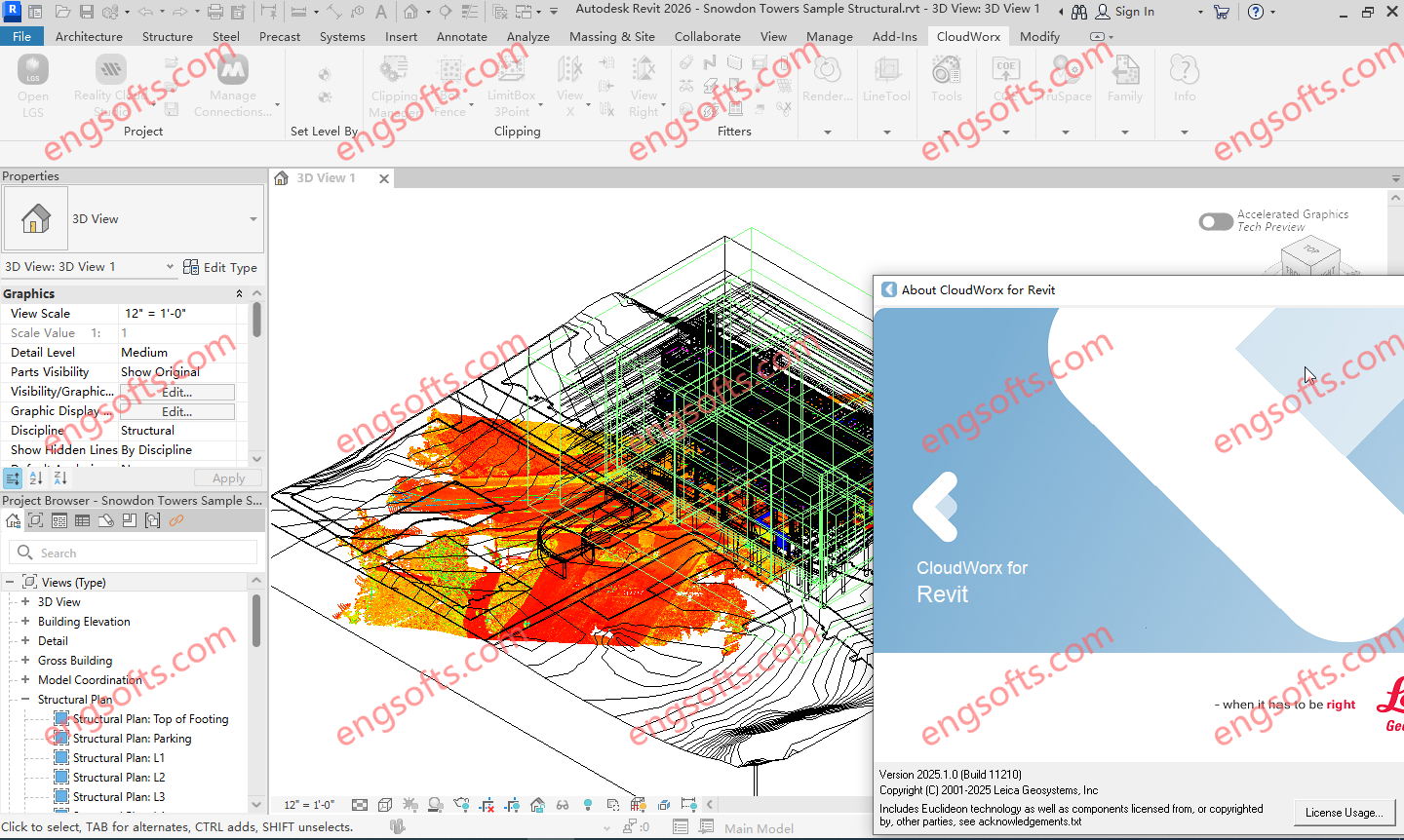Collapse the Structural Plan tree node
This screenshot has width=1404, height=840.
click(x=25, y=700)
